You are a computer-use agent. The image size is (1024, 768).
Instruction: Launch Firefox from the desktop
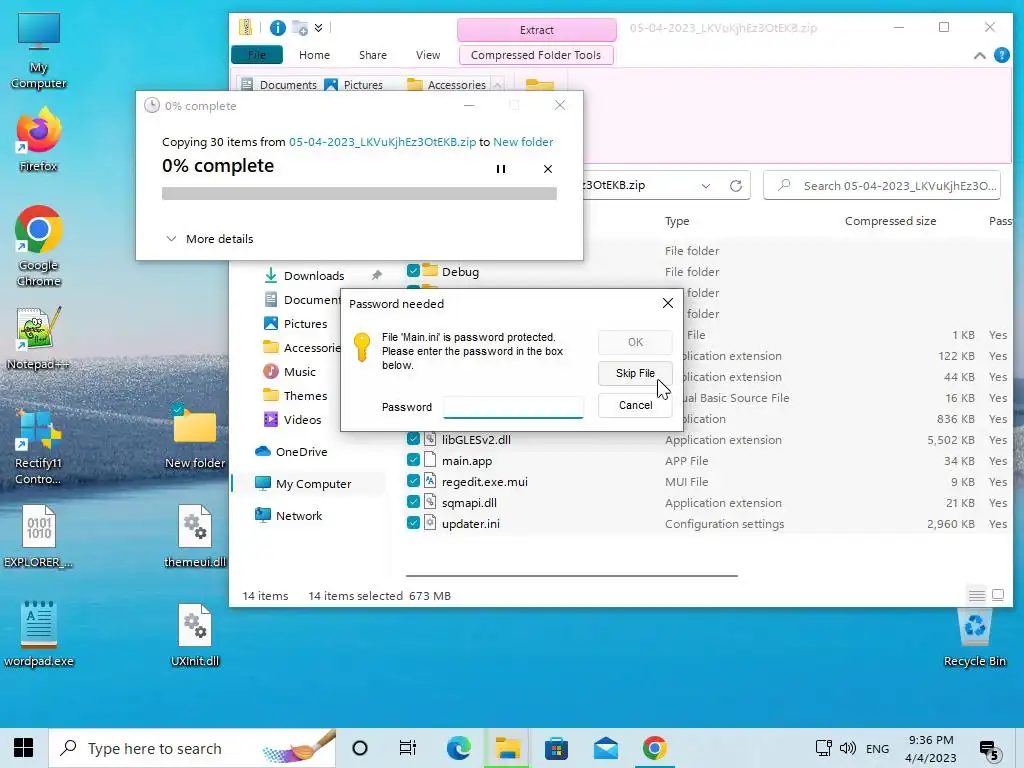click(39, 140)
